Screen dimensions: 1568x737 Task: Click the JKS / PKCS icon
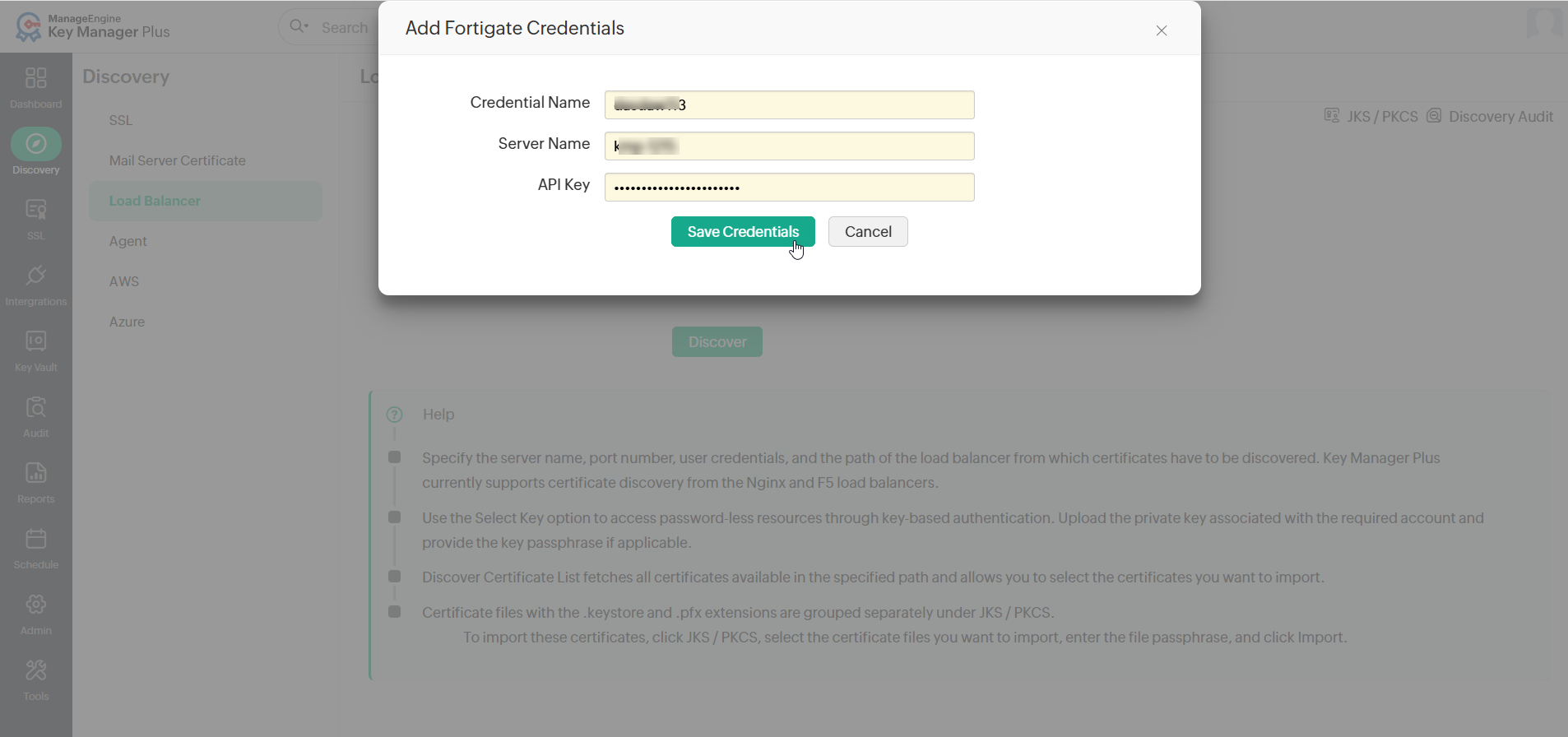click(x=1331, y=115)
